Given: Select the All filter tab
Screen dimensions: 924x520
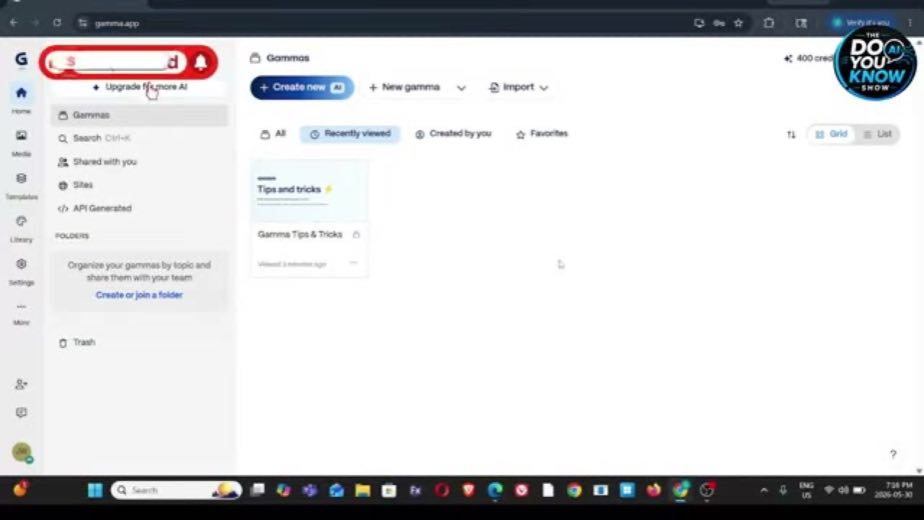Looking at the screenshot, I should click(273, 134).
